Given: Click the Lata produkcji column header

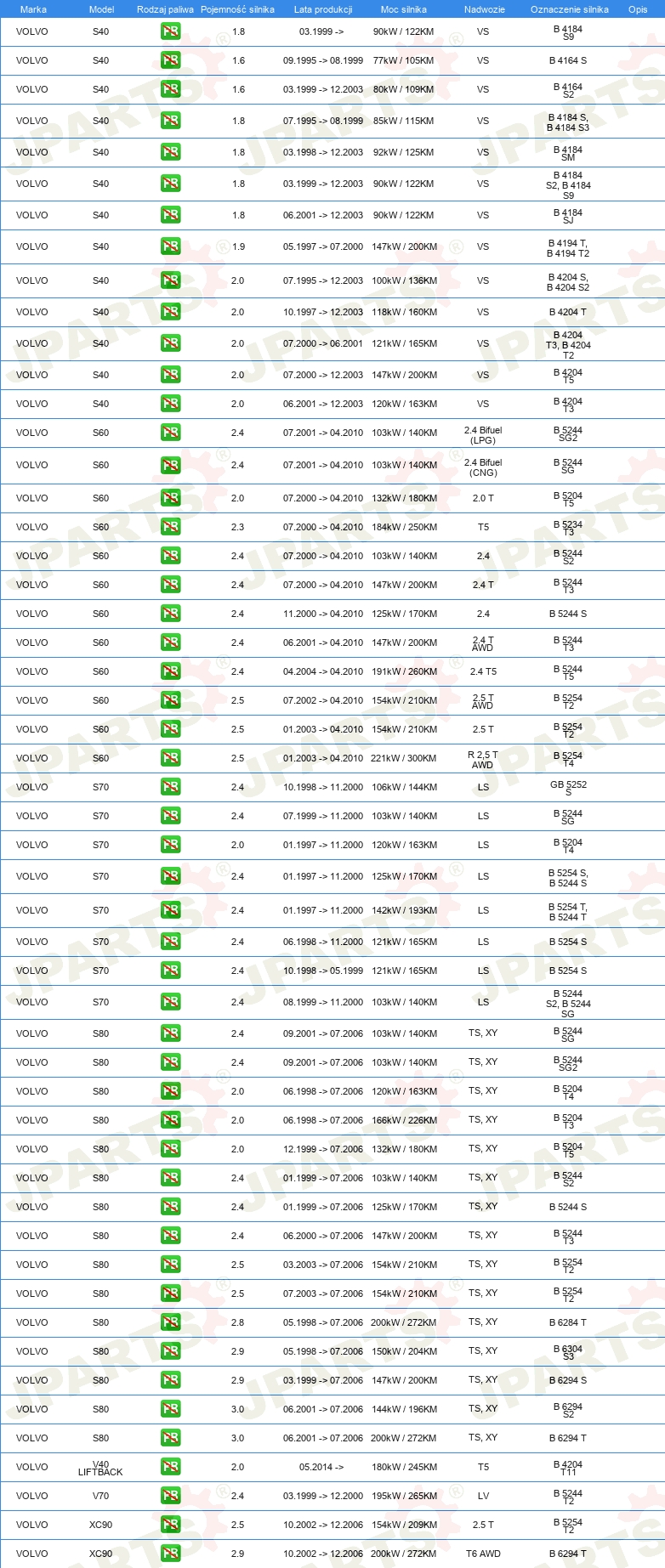Looking at the screenshot, I should coord(323,9).
